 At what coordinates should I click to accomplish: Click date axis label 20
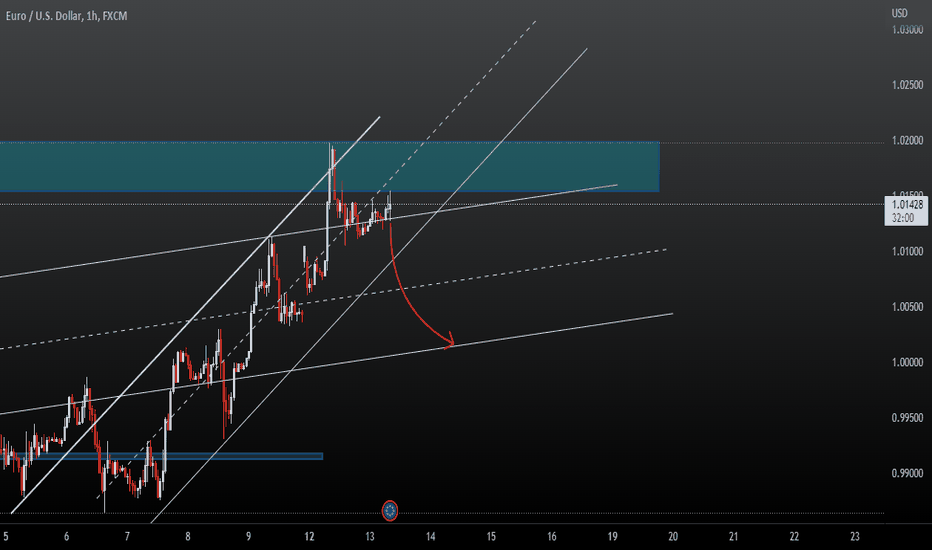[673, 536]
